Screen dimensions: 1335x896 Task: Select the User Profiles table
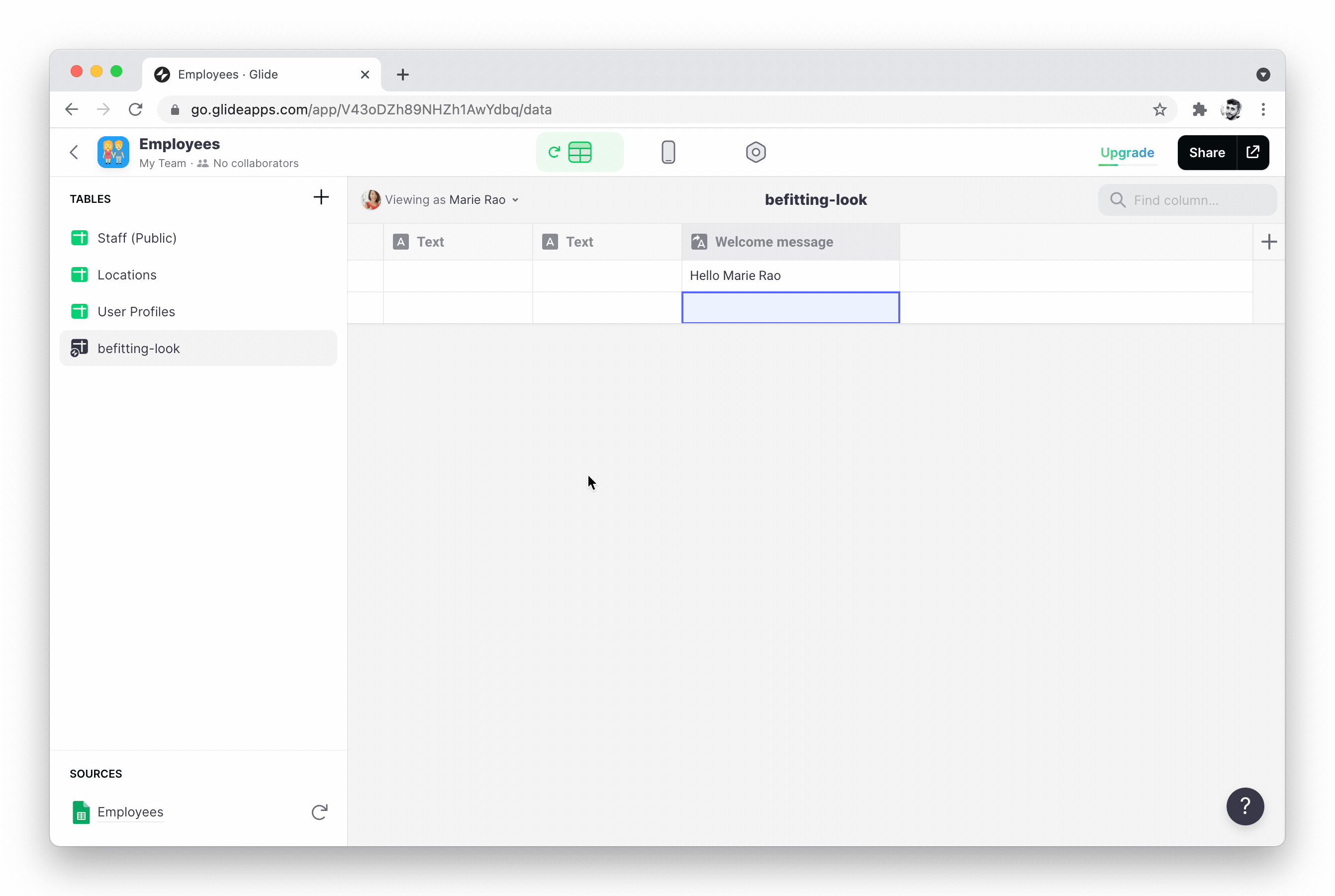136,311
